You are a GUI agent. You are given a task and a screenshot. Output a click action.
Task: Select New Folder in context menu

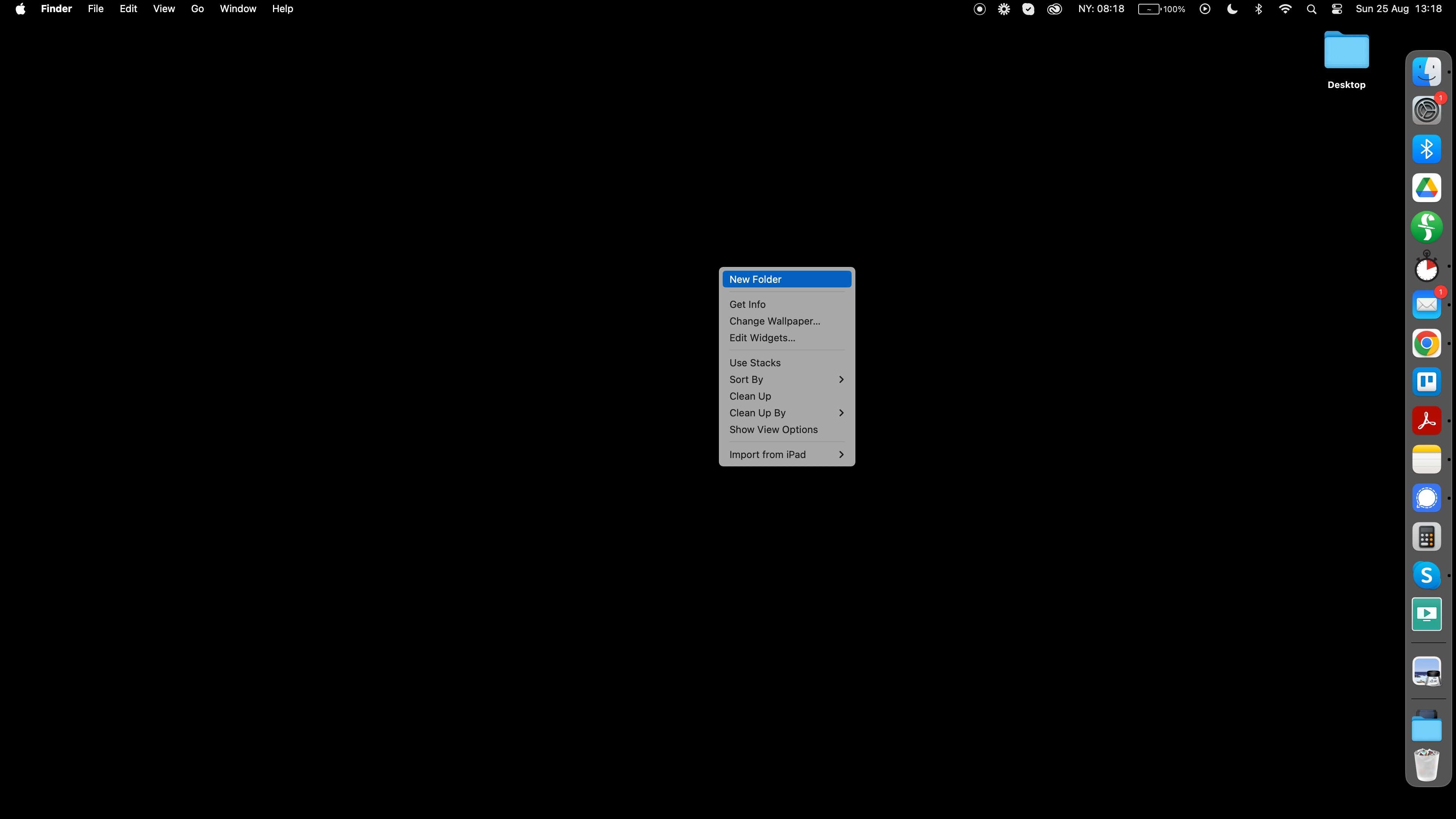click(786, 279)
